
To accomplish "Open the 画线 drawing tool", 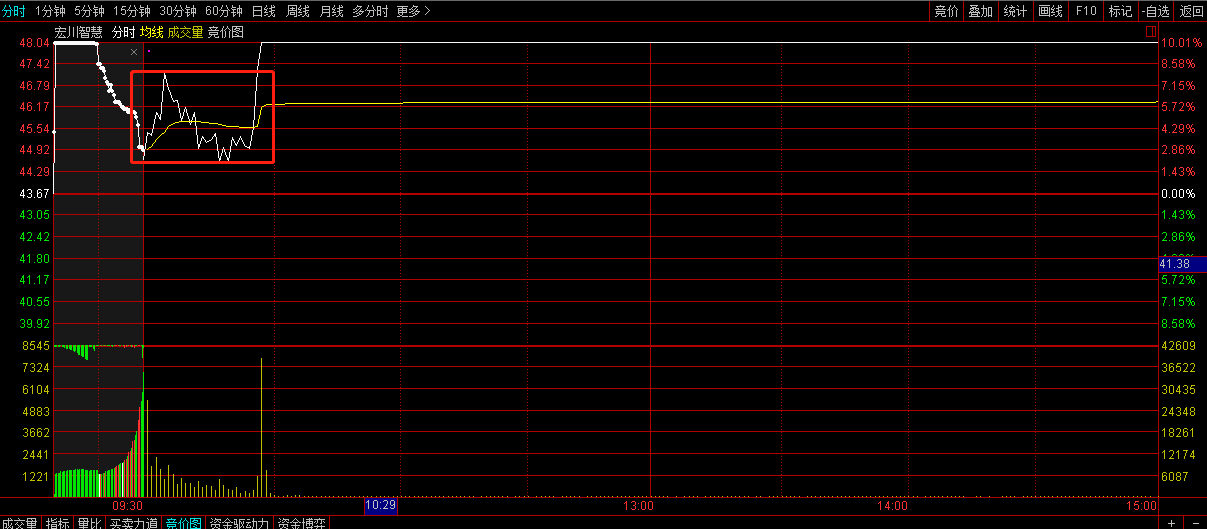I will (1050, 11).
